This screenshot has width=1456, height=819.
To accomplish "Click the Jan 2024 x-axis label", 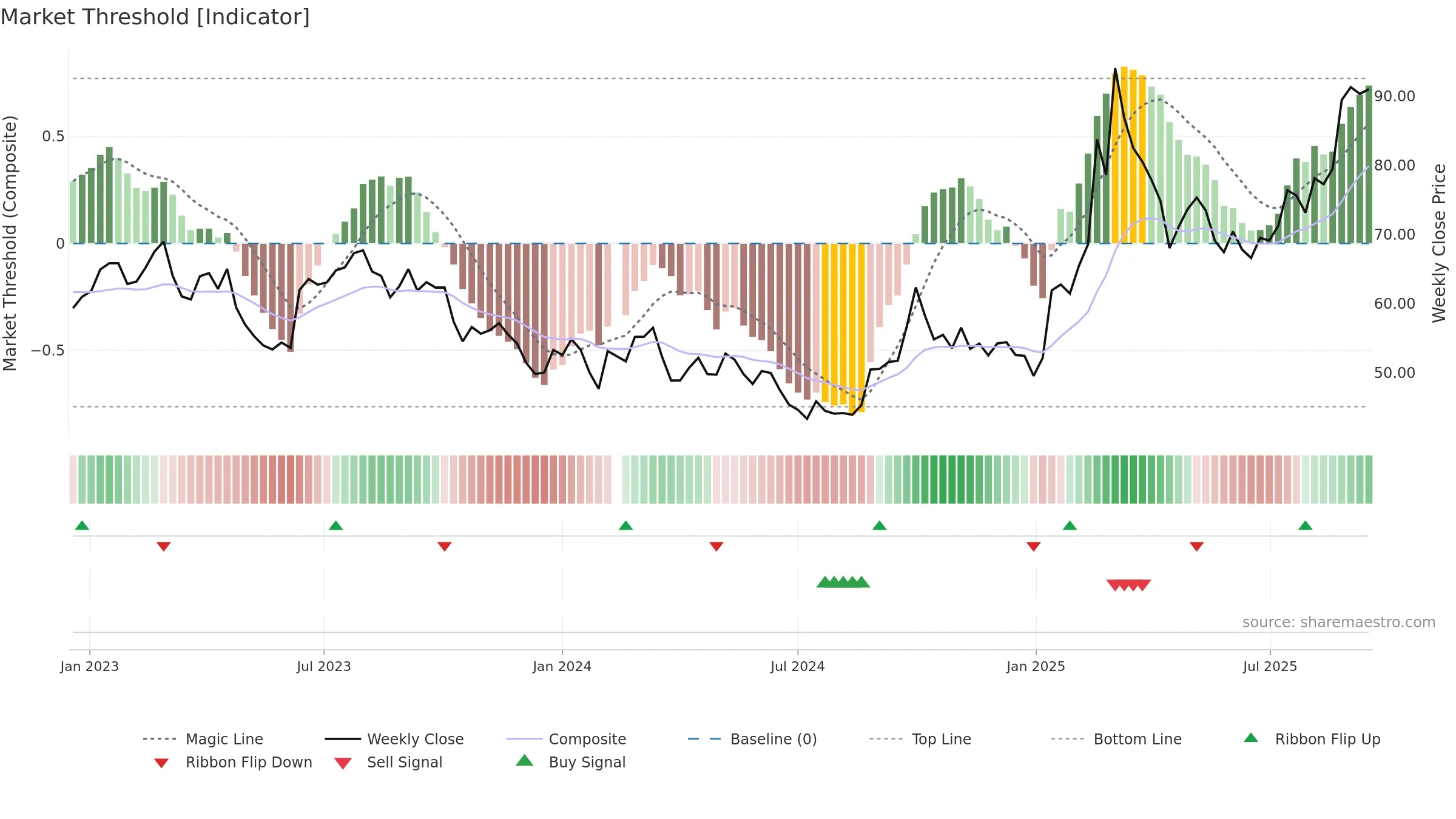I will pos(562,666).
